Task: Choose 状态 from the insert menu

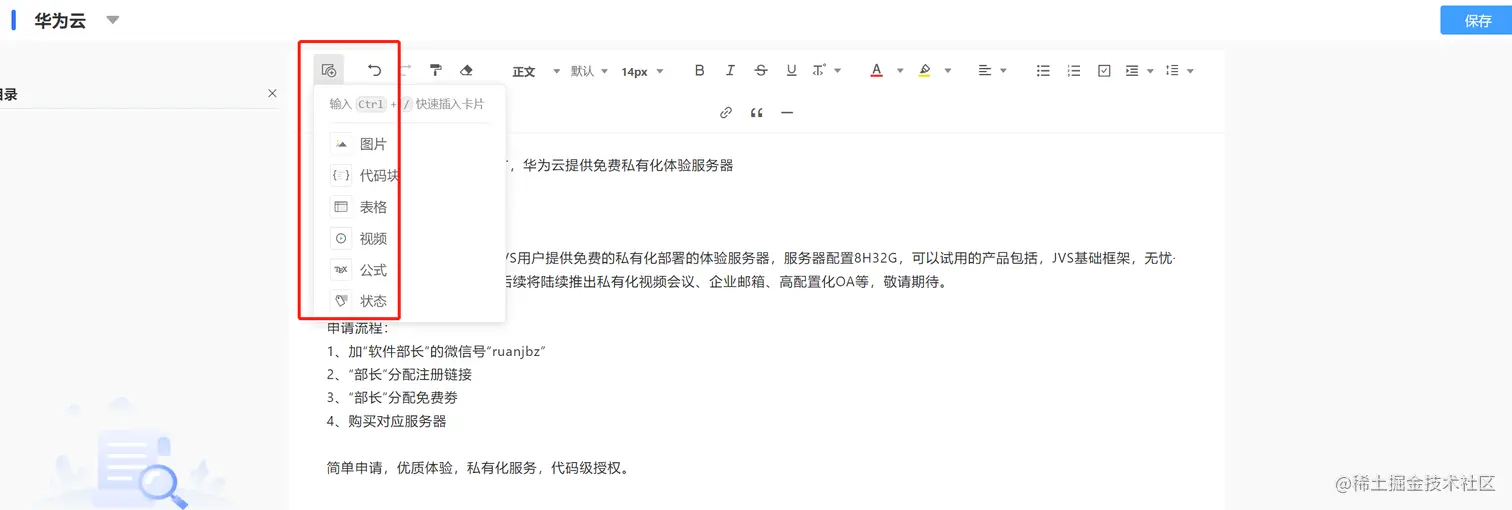Action: 409,301
